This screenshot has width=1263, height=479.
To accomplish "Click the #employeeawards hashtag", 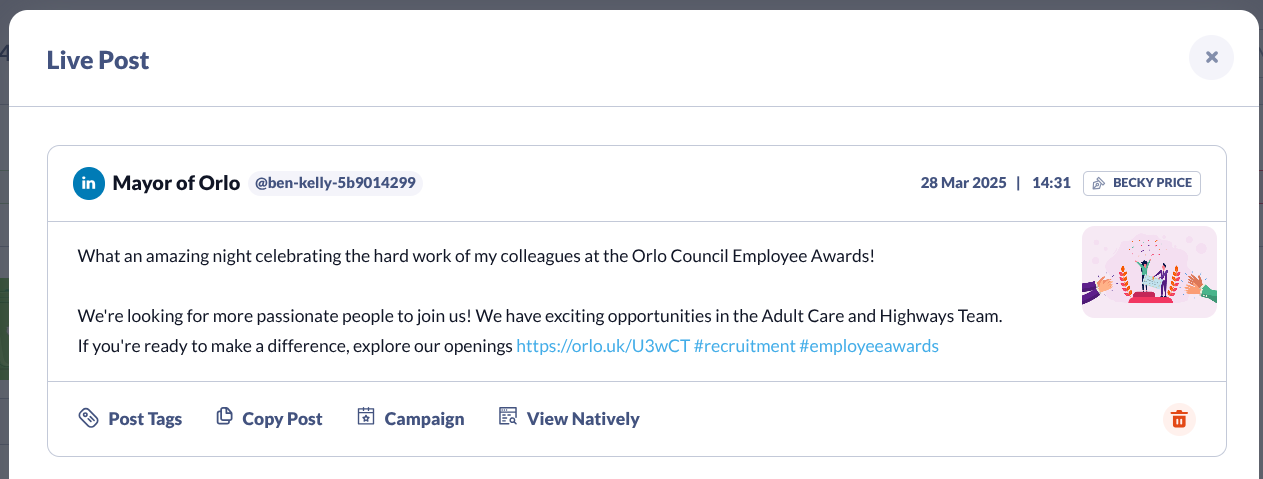I will click(869, 346).
